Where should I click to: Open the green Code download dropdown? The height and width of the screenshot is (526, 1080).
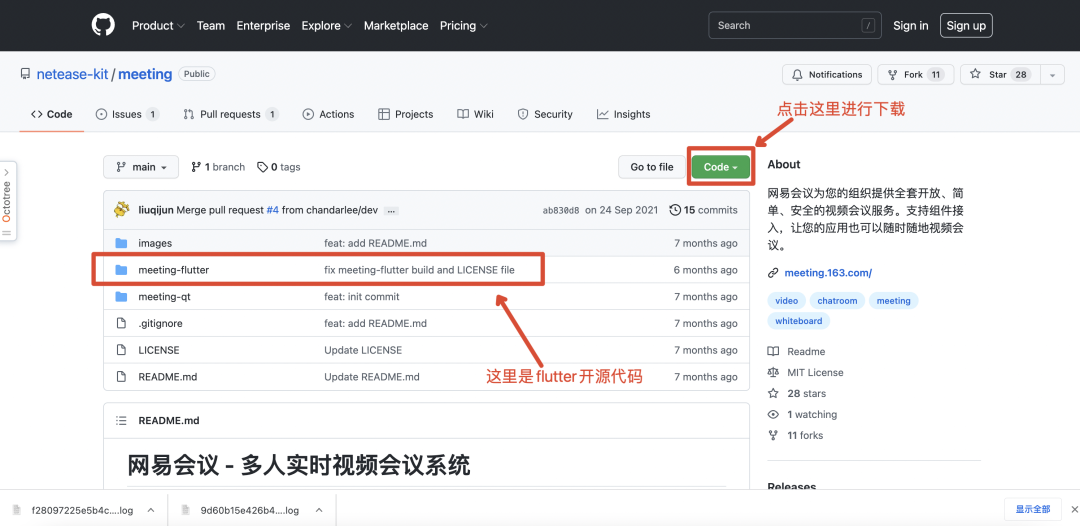(720, 167)
